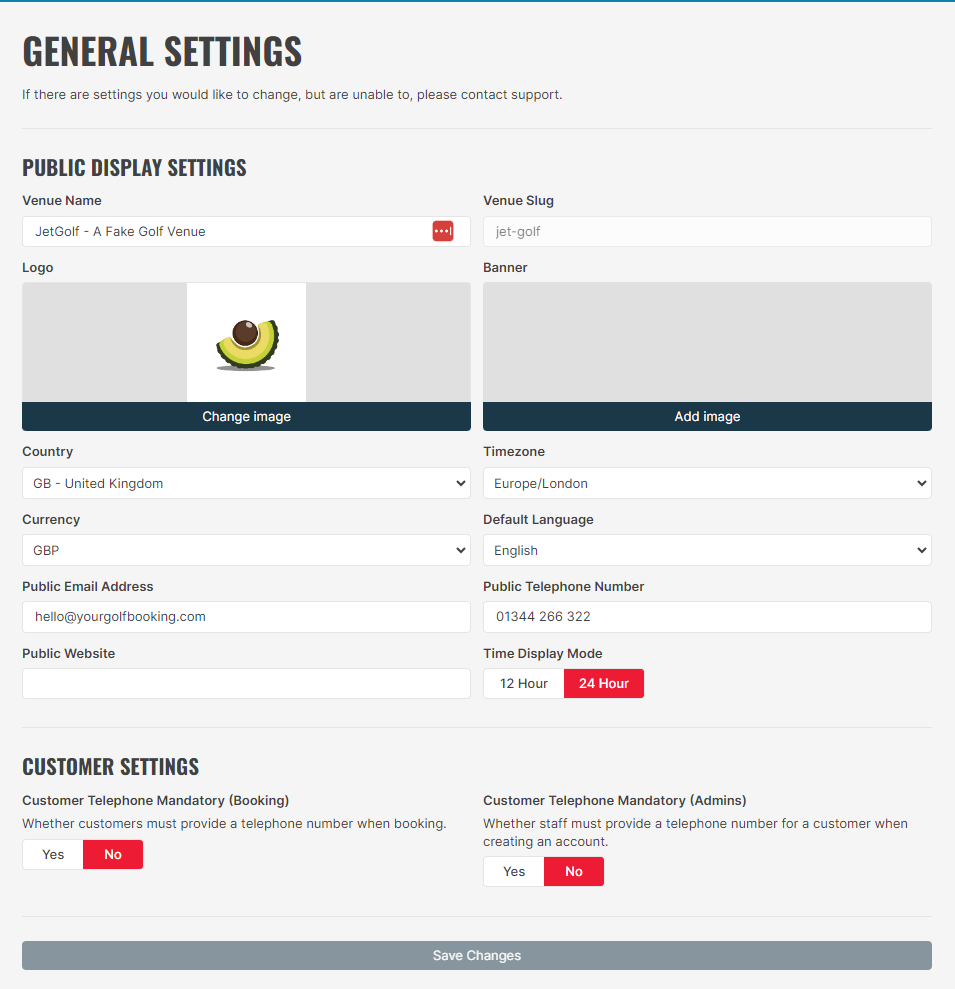
Task: Set admin telephone mandatory to Yes
Action: (514, 871)
